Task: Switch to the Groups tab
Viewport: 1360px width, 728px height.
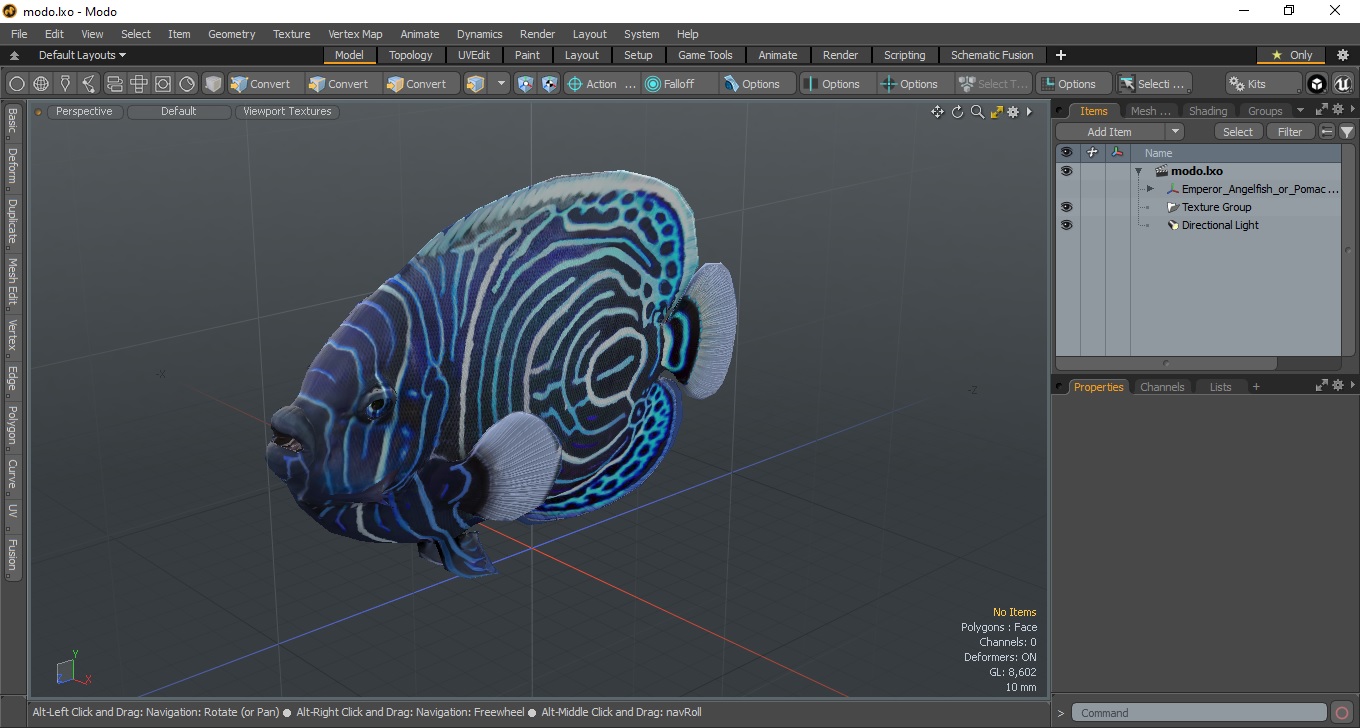Action: click(x=1265, y=111)
